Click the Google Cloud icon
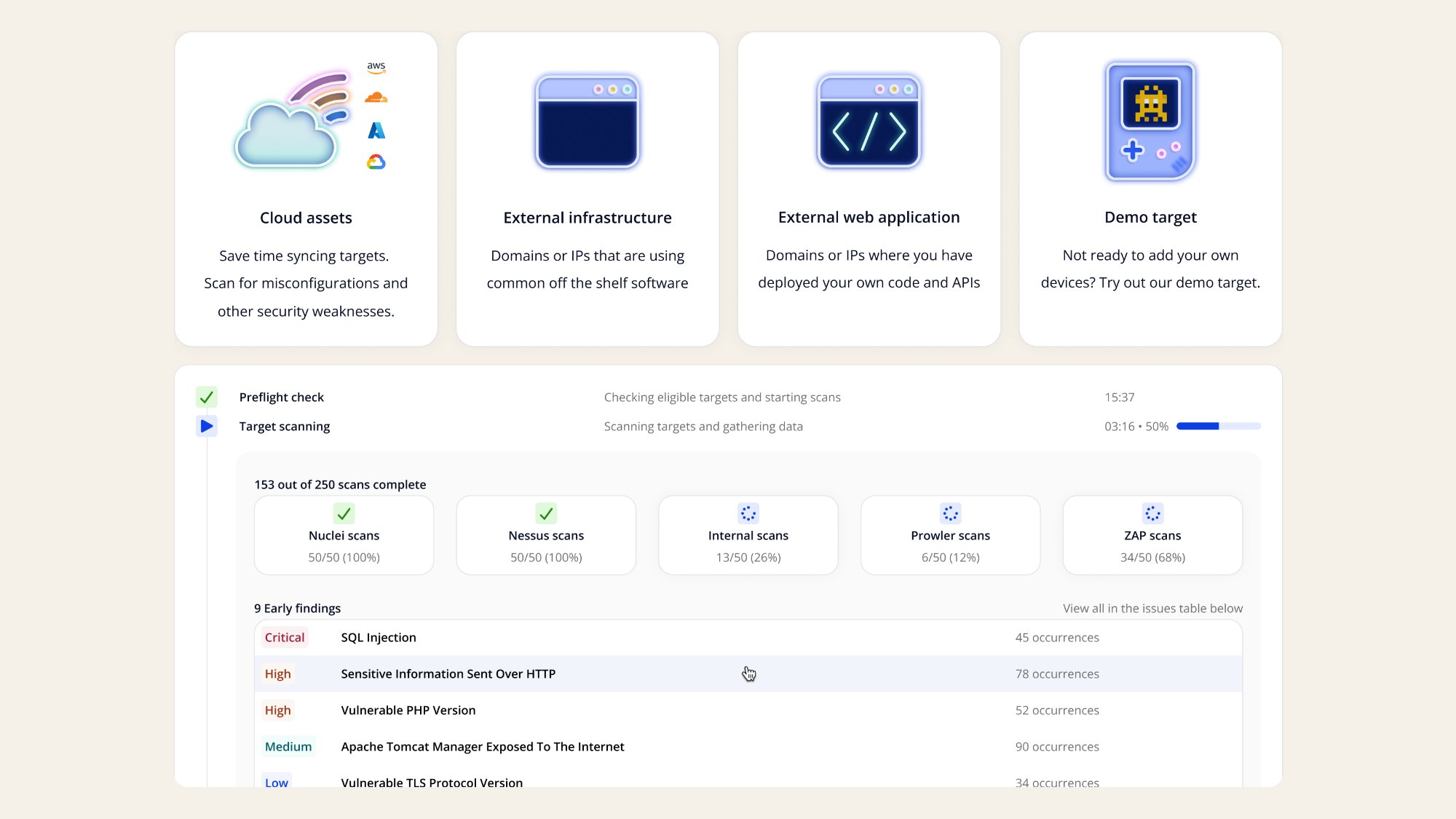 click(x=376, y=162)
